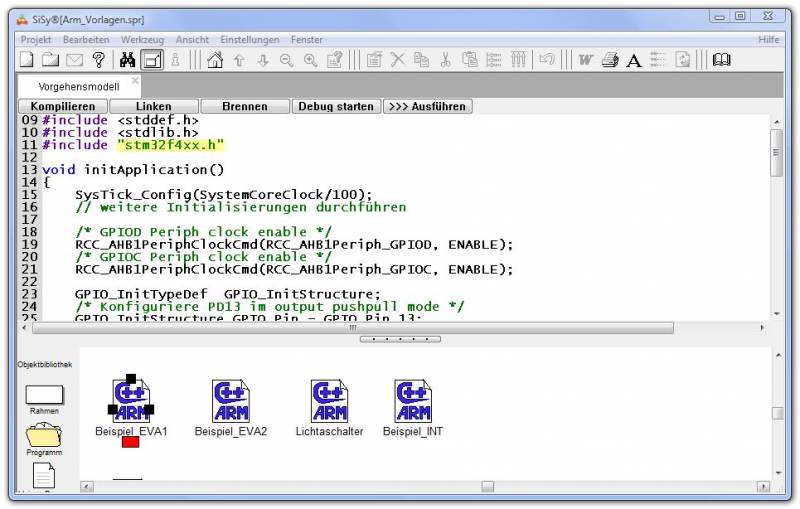Viewport: 800px width, 509px height.
Task: Click the "stm32f4xx.h" highlighted include text
Action: click(170, 145)
